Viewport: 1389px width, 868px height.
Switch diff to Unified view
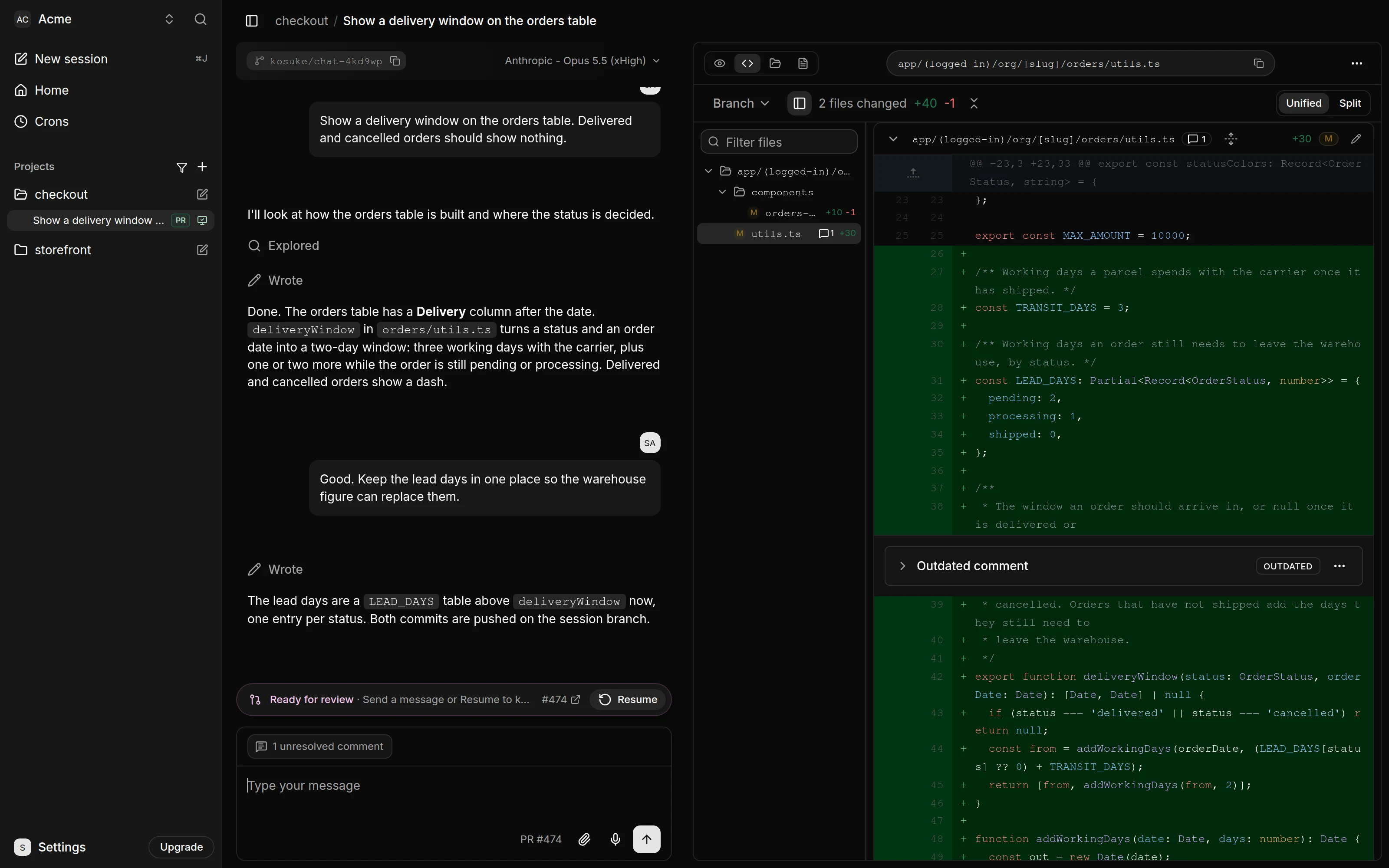point(1303,103)
